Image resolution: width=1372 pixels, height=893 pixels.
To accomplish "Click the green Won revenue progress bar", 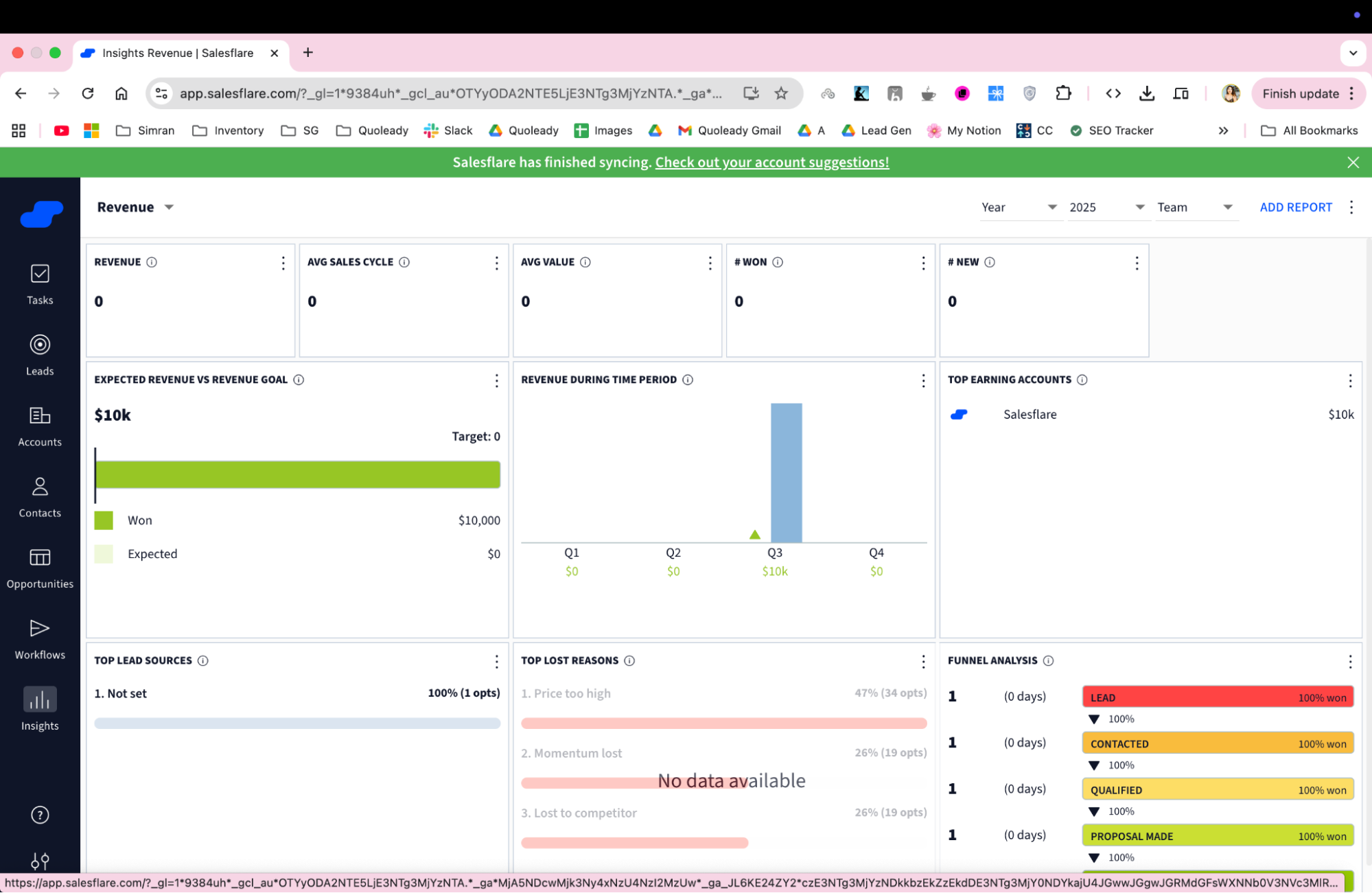I will [297, 474].
